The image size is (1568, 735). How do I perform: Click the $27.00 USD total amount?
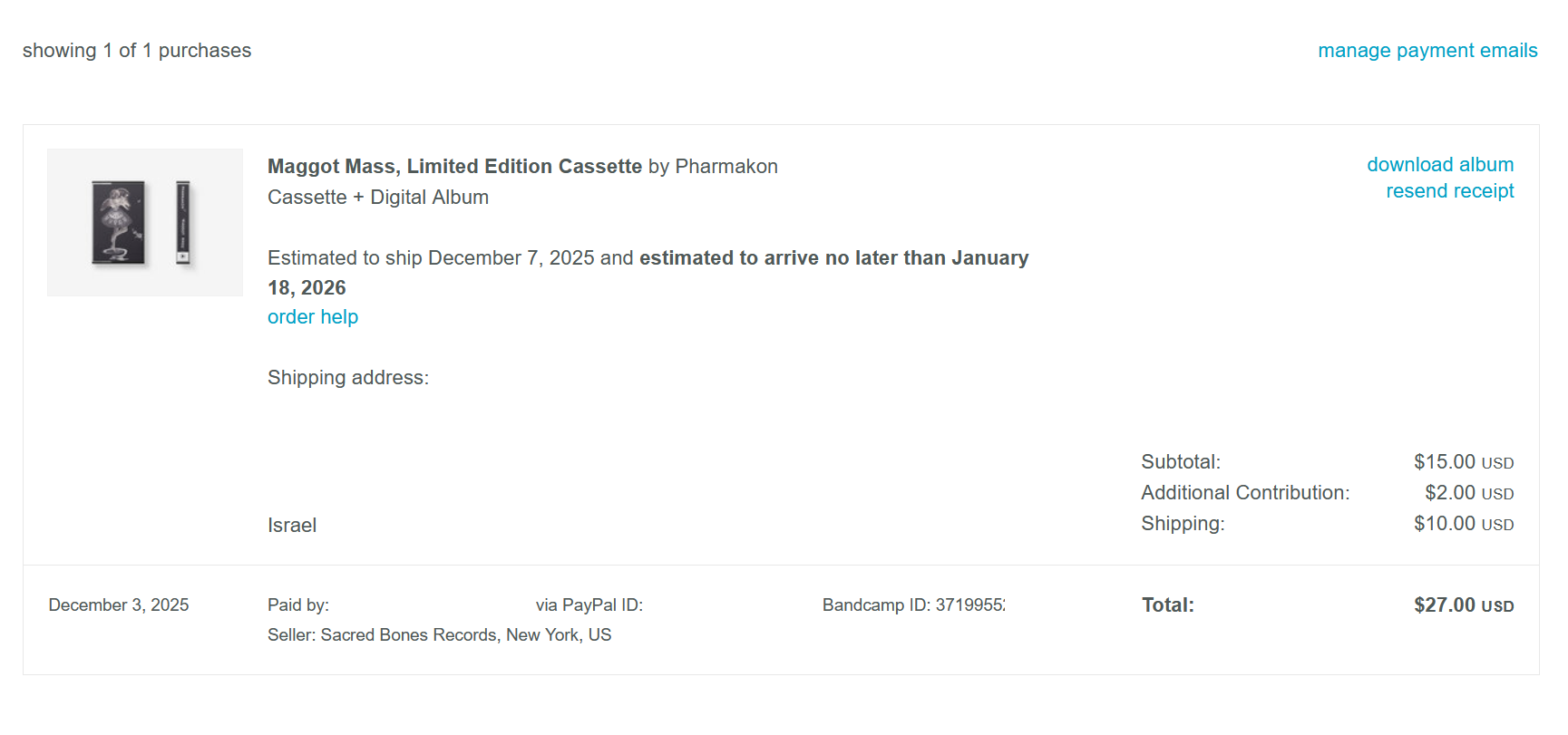point(1463,605)
